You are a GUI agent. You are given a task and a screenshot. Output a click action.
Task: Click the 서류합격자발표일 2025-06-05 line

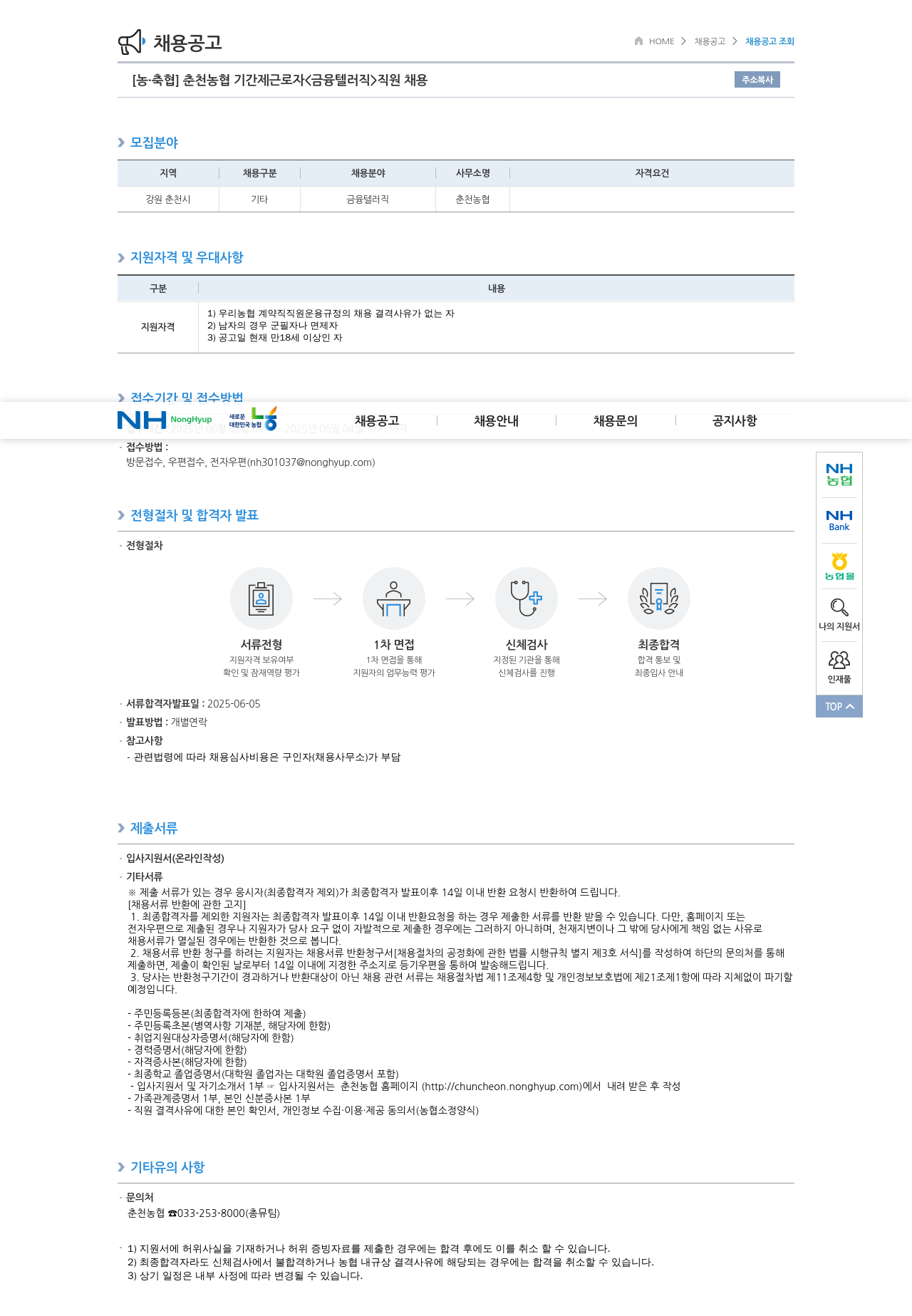tap(193, 704)
